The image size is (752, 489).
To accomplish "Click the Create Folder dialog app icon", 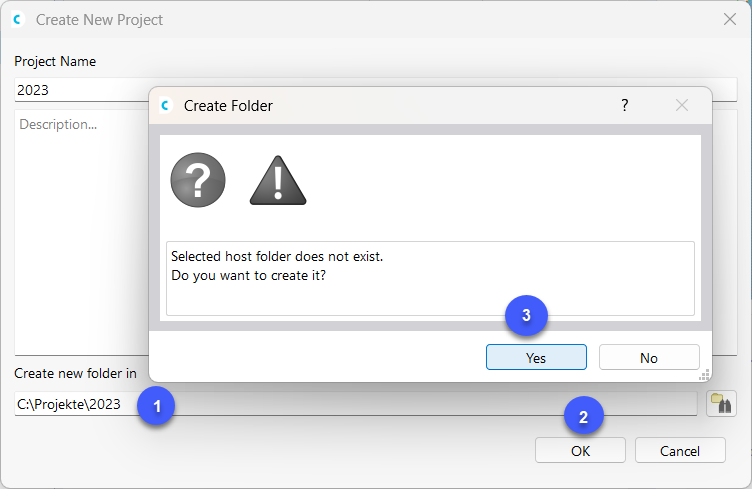I will tap(166, 105).
